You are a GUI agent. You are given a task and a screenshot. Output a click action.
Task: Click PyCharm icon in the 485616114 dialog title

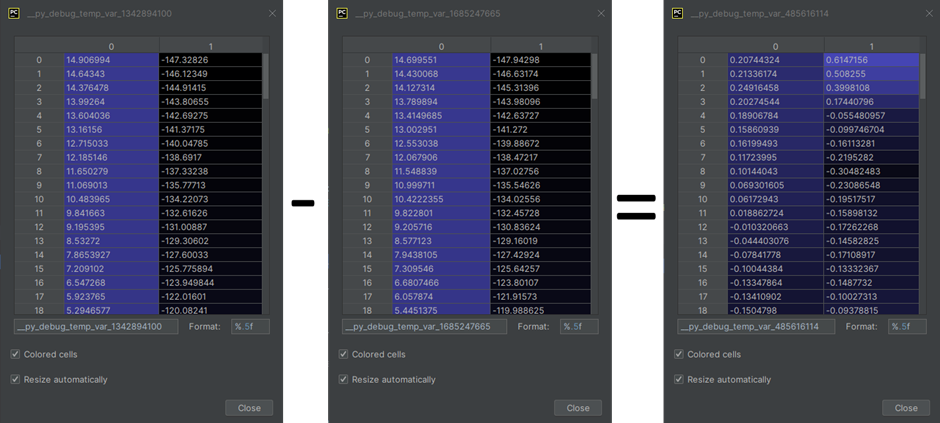pyautogui.click(x=677, y=13)
